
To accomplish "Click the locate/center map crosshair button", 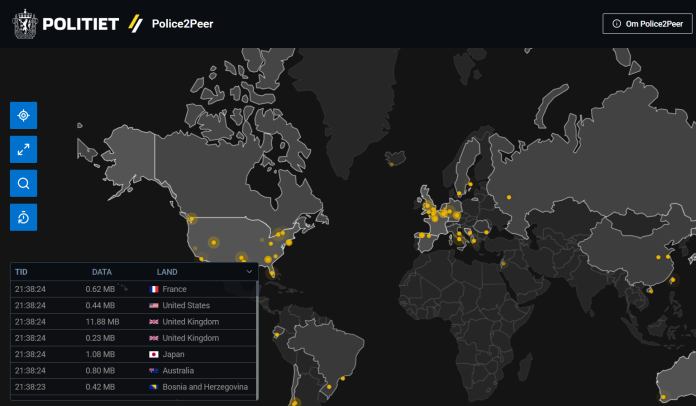I will [23, 116].
